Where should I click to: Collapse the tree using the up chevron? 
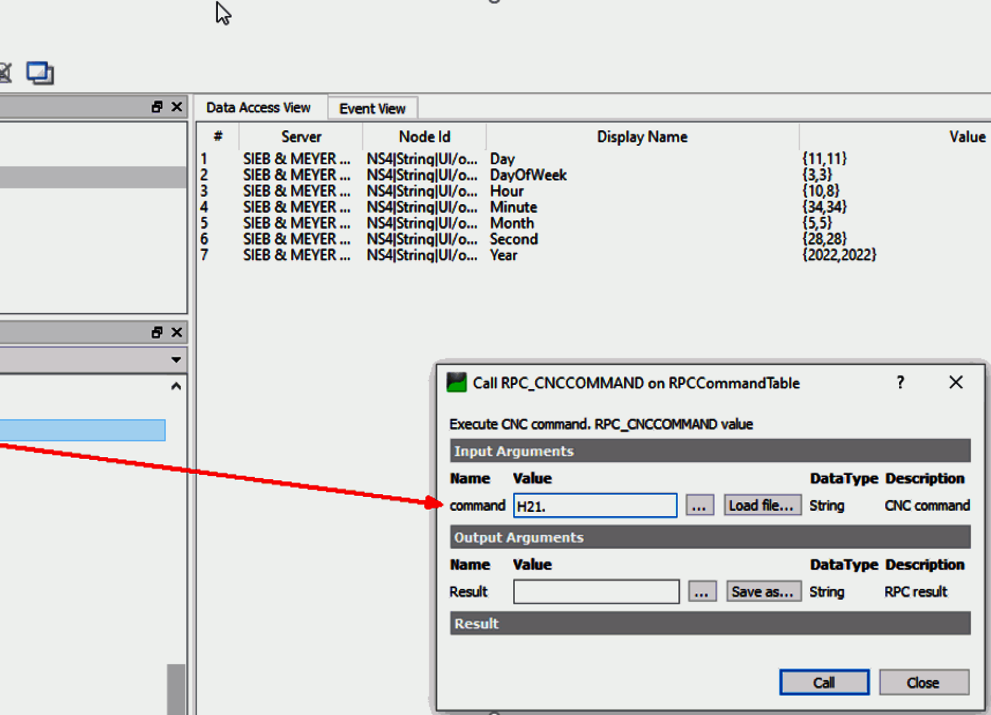(x=177, y=386)
